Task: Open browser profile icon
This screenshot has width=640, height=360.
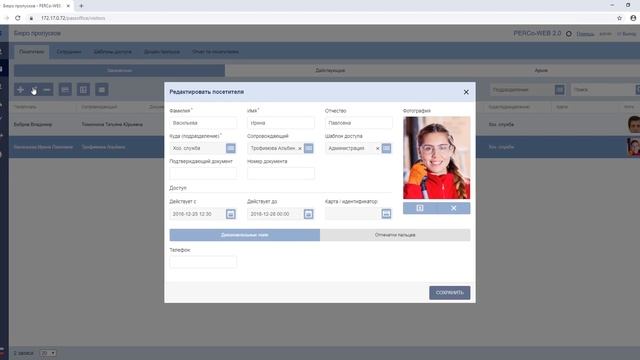Action: (633, 18)
